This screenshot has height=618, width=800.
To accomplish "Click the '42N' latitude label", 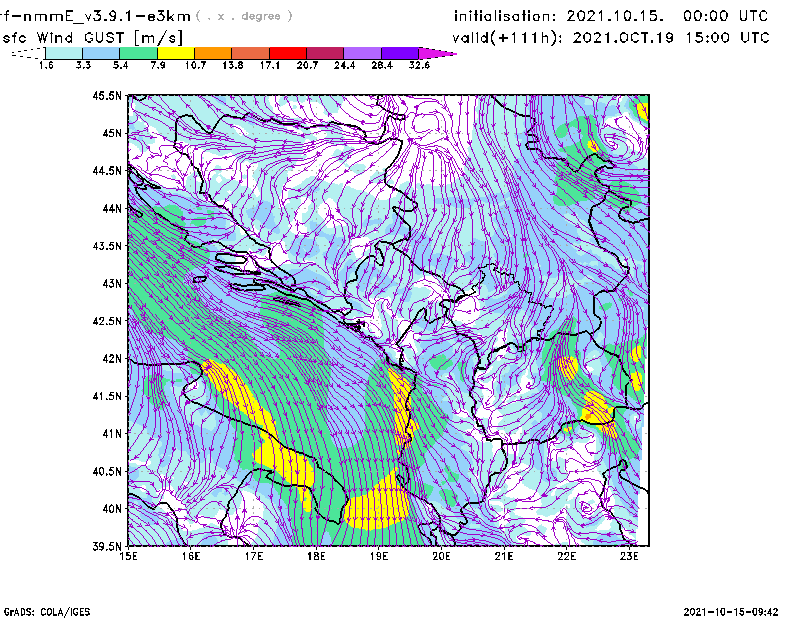I will (112, 359).
